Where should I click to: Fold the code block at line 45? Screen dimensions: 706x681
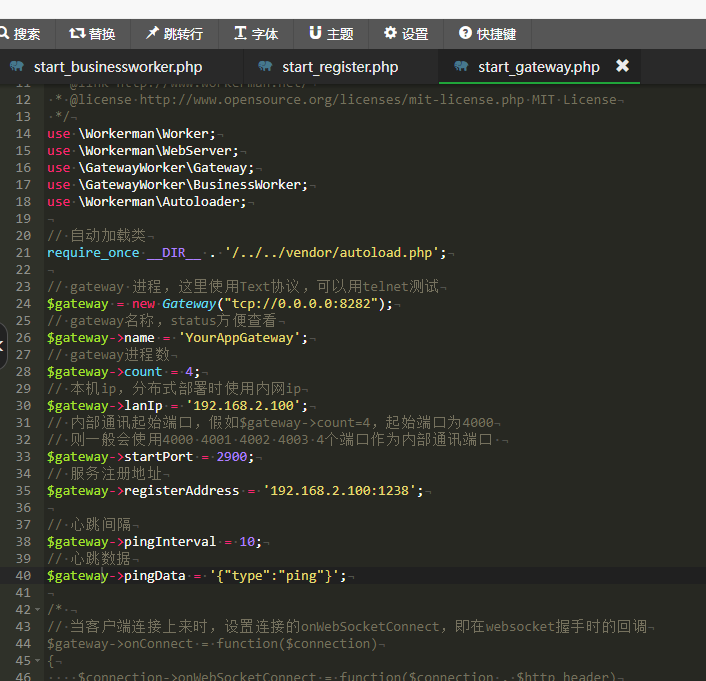click(x=38, y=660)
